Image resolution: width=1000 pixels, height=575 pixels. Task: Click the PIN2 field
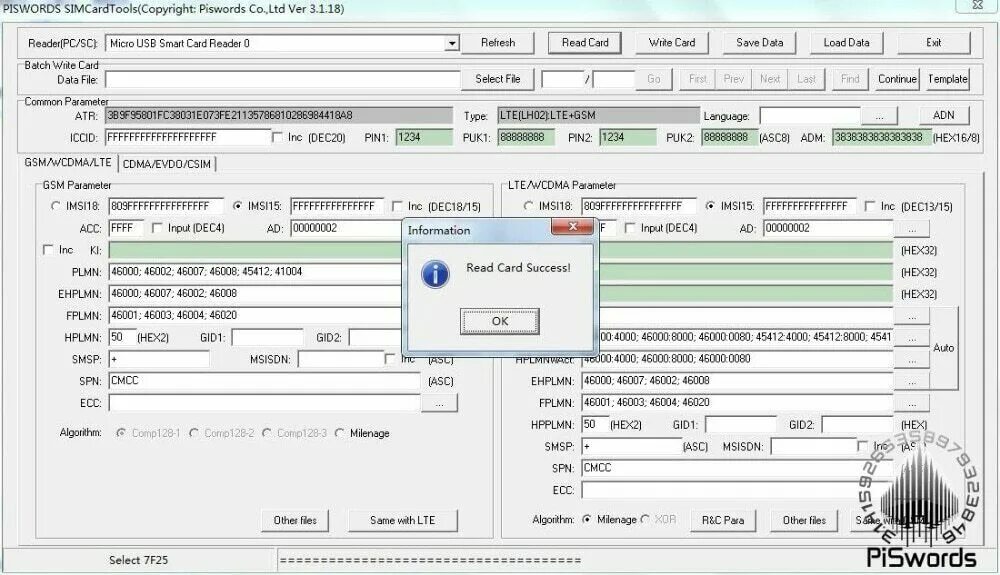coord(628,137)
